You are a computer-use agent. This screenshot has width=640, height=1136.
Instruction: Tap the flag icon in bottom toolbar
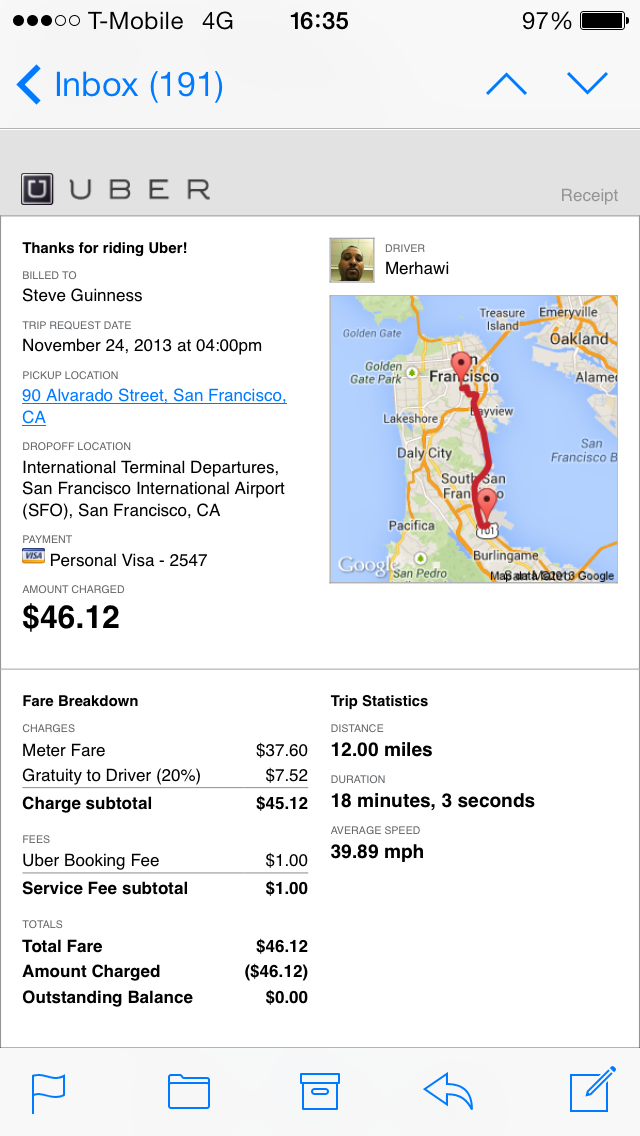click(x=48, y=1091)
